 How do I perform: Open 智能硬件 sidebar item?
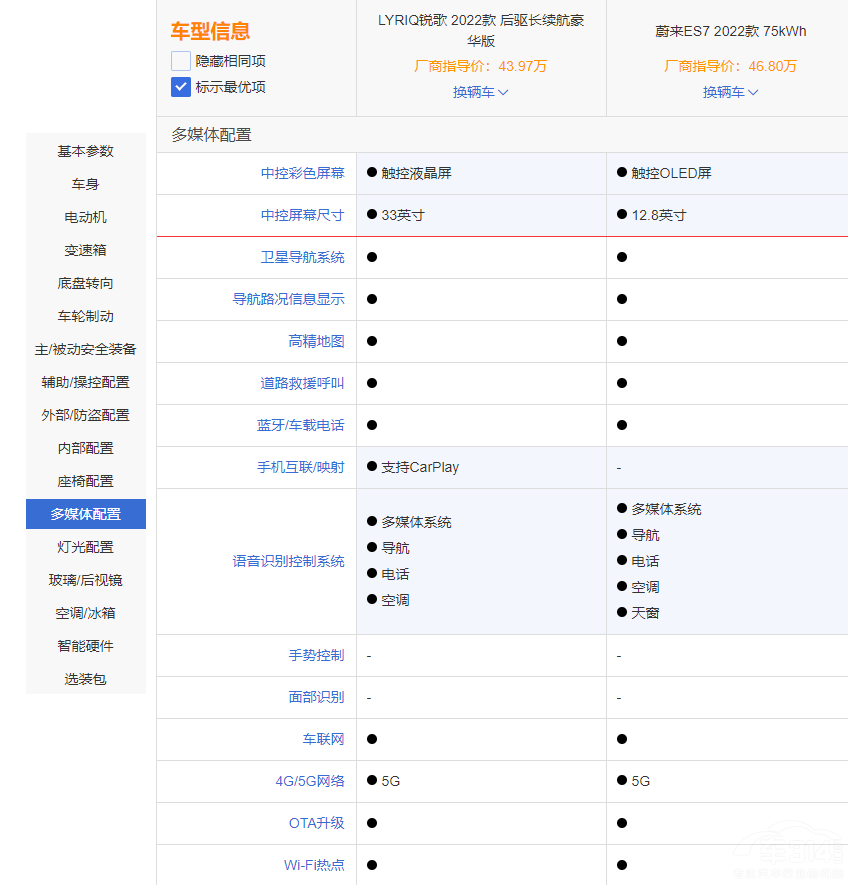(86, 646)
